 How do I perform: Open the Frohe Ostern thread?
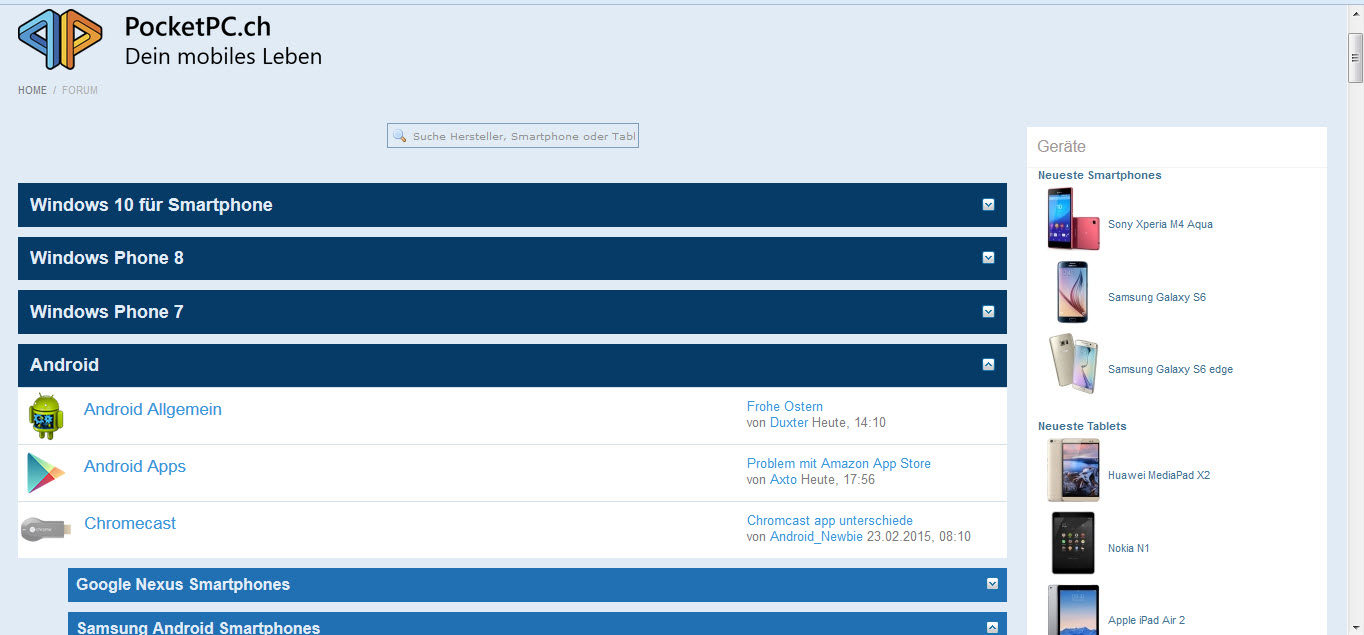click(x=785, y=406)
